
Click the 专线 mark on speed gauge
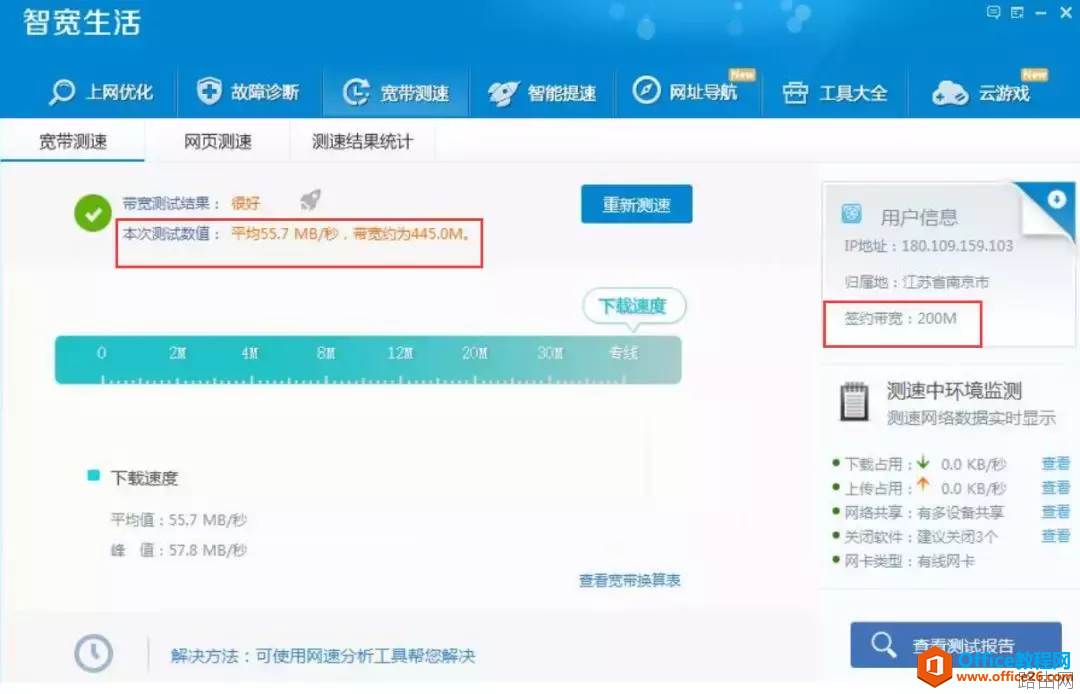623,353
